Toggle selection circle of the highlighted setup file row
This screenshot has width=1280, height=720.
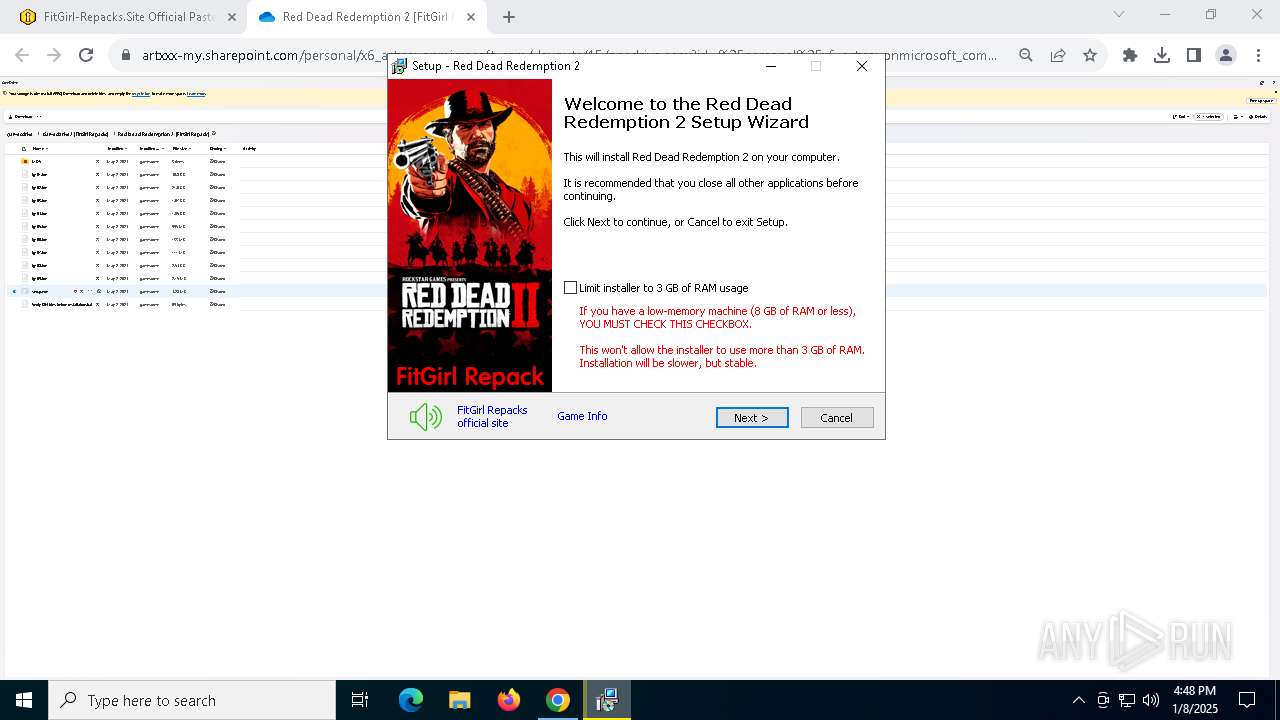[14, 292]
